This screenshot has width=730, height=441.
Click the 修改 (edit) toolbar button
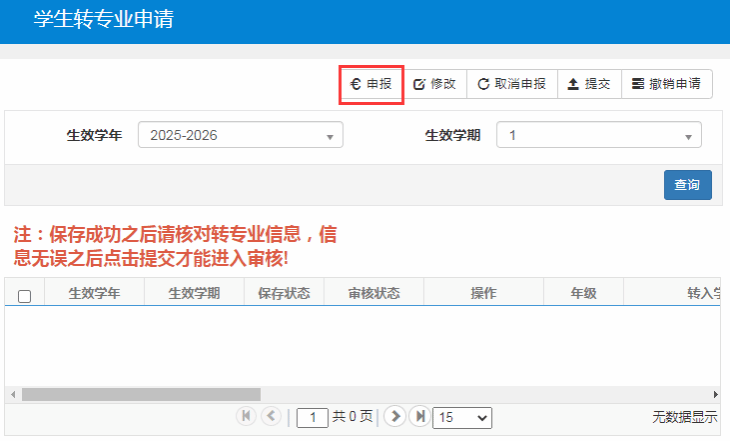[435, 85]
